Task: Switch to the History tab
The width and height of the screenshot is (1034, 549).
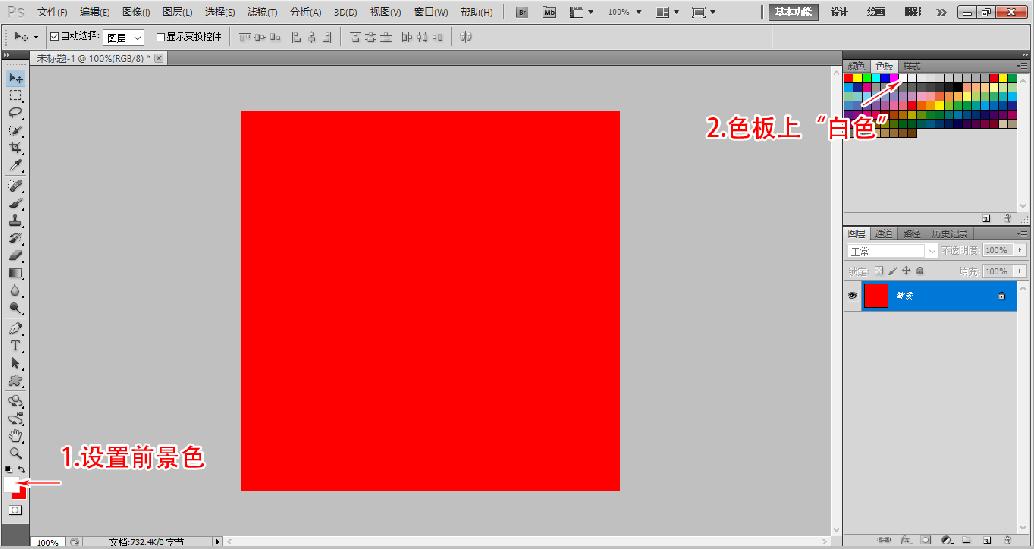Action: click(x=949, y=234)
